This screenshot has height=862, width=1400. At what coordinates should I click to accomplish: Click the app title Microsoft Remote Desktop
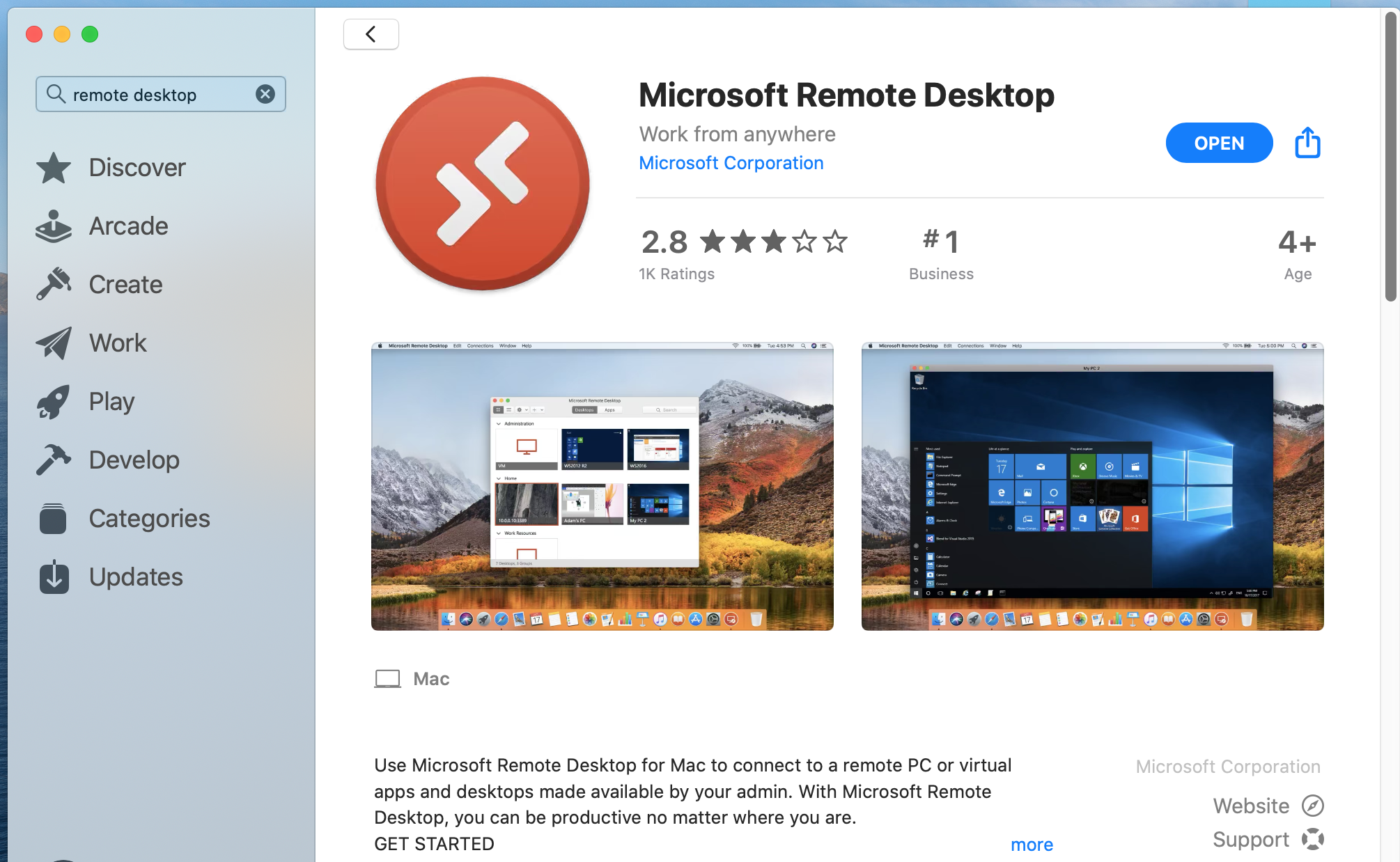tap(846, 95)
